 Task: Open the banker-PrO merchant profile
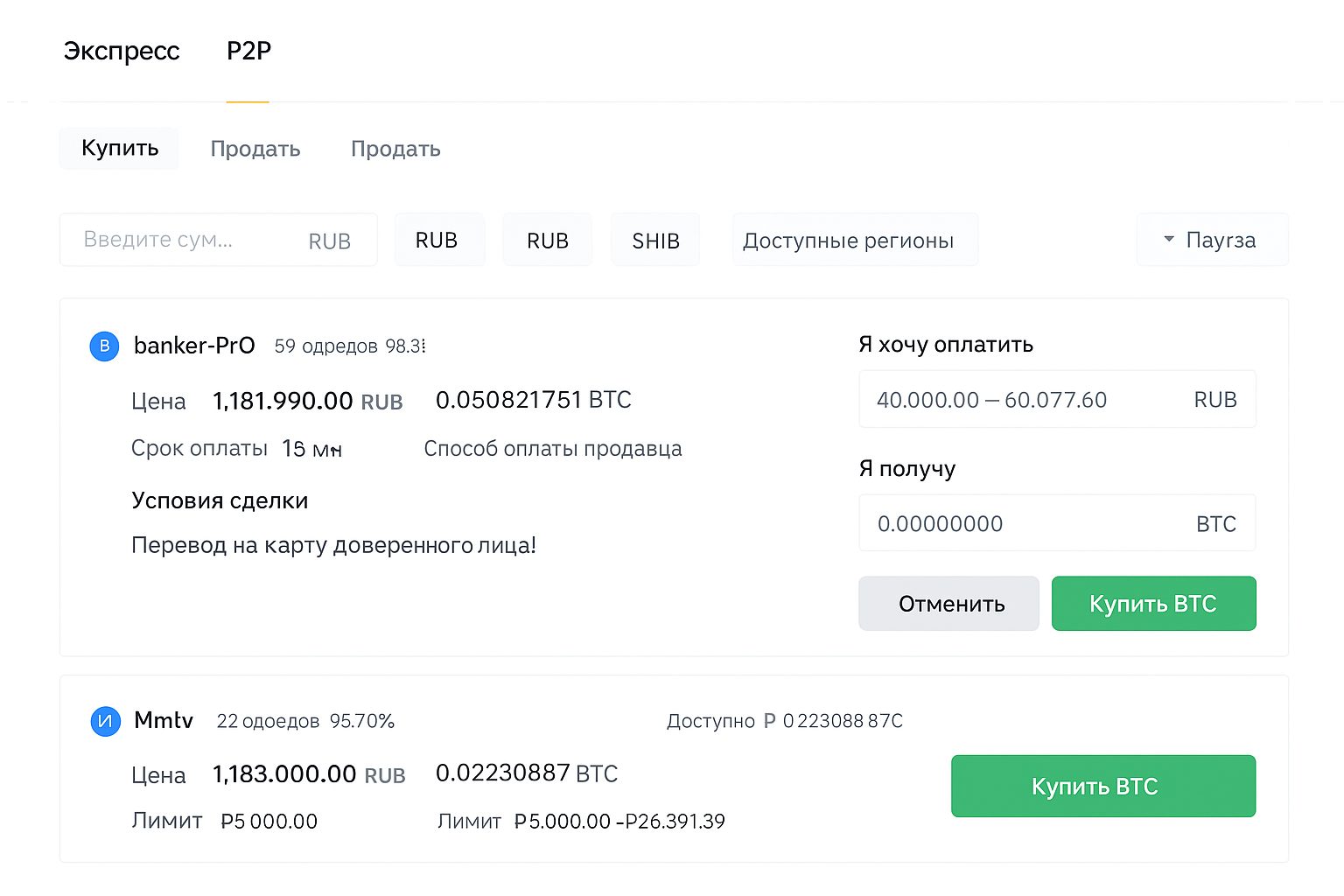193,346
